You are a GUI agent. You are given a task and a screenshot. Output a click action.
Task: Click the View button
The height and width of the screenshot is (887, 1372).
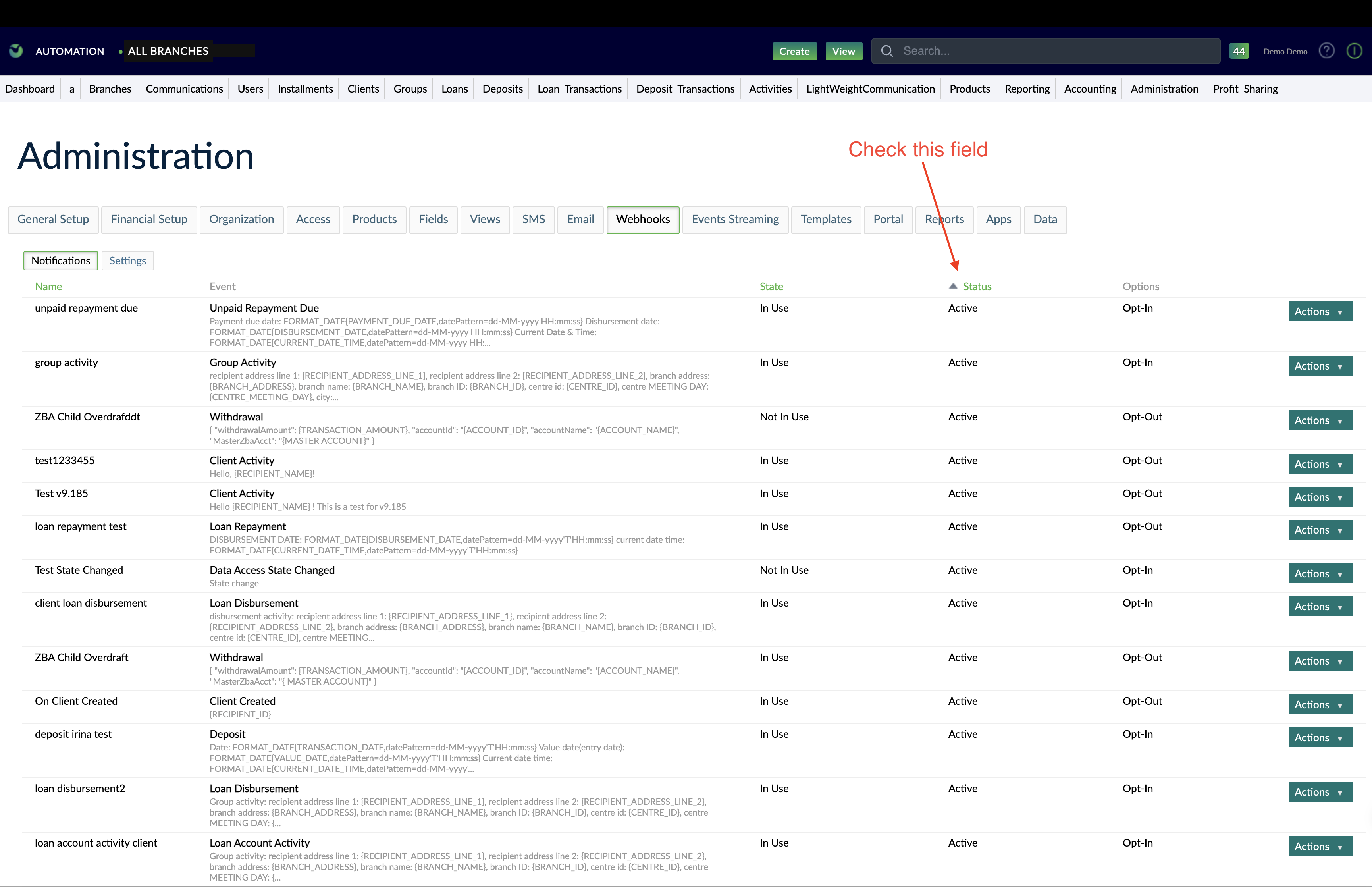tap(843, 51)
